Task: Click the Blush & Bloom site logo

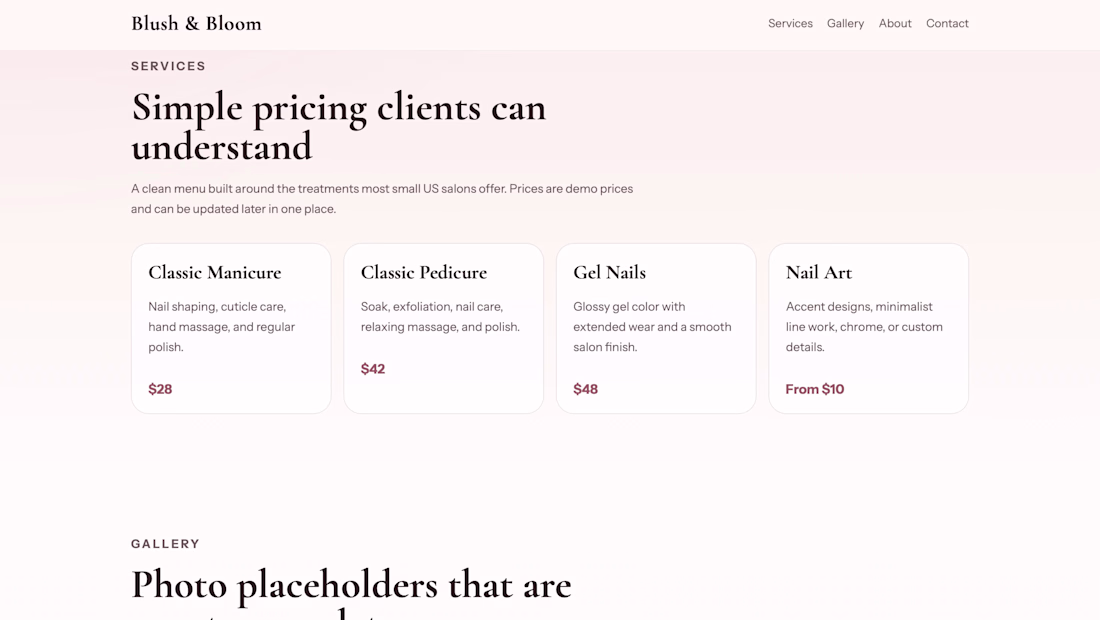Action: pyautogui.click(x=196, y=23)
